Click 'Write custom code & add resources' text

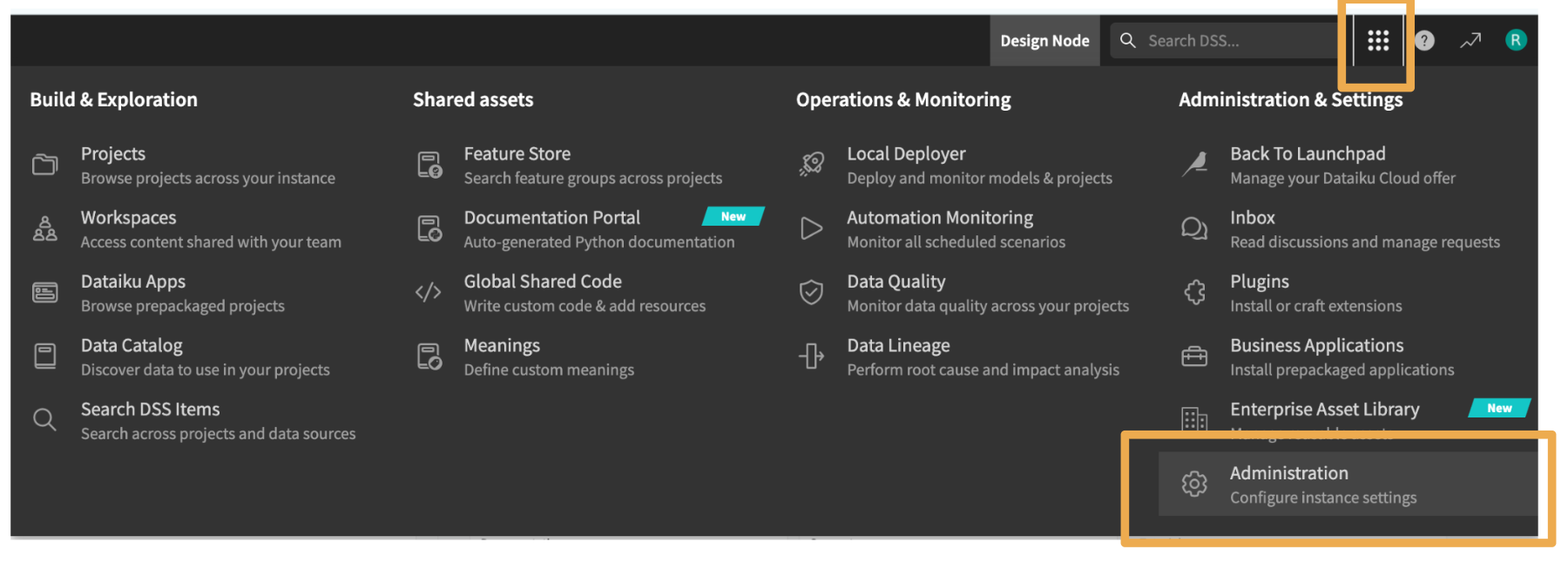585,306
